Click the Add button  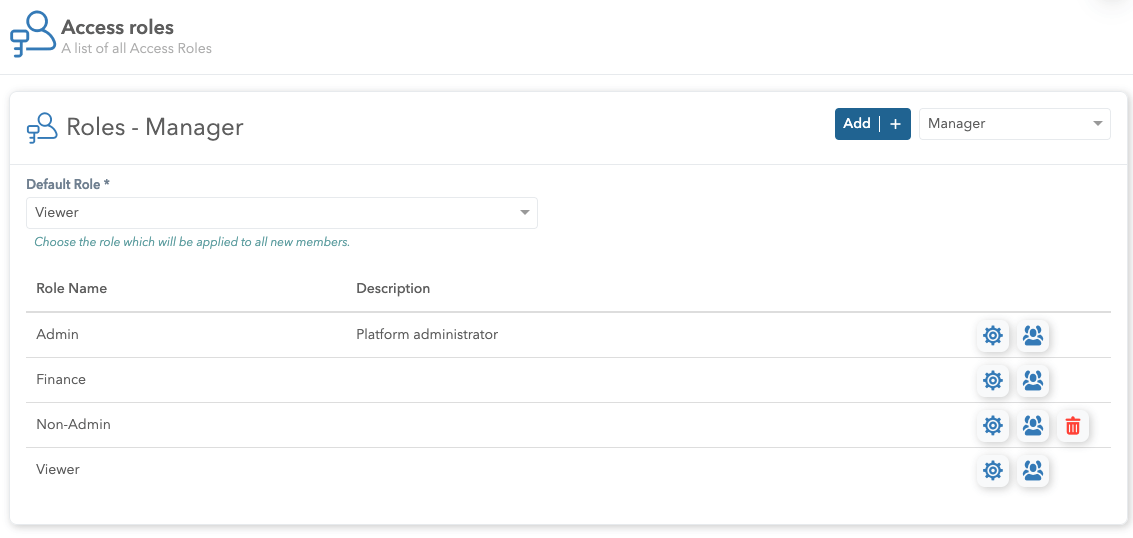pyautogui.click(x=857, y=124)
